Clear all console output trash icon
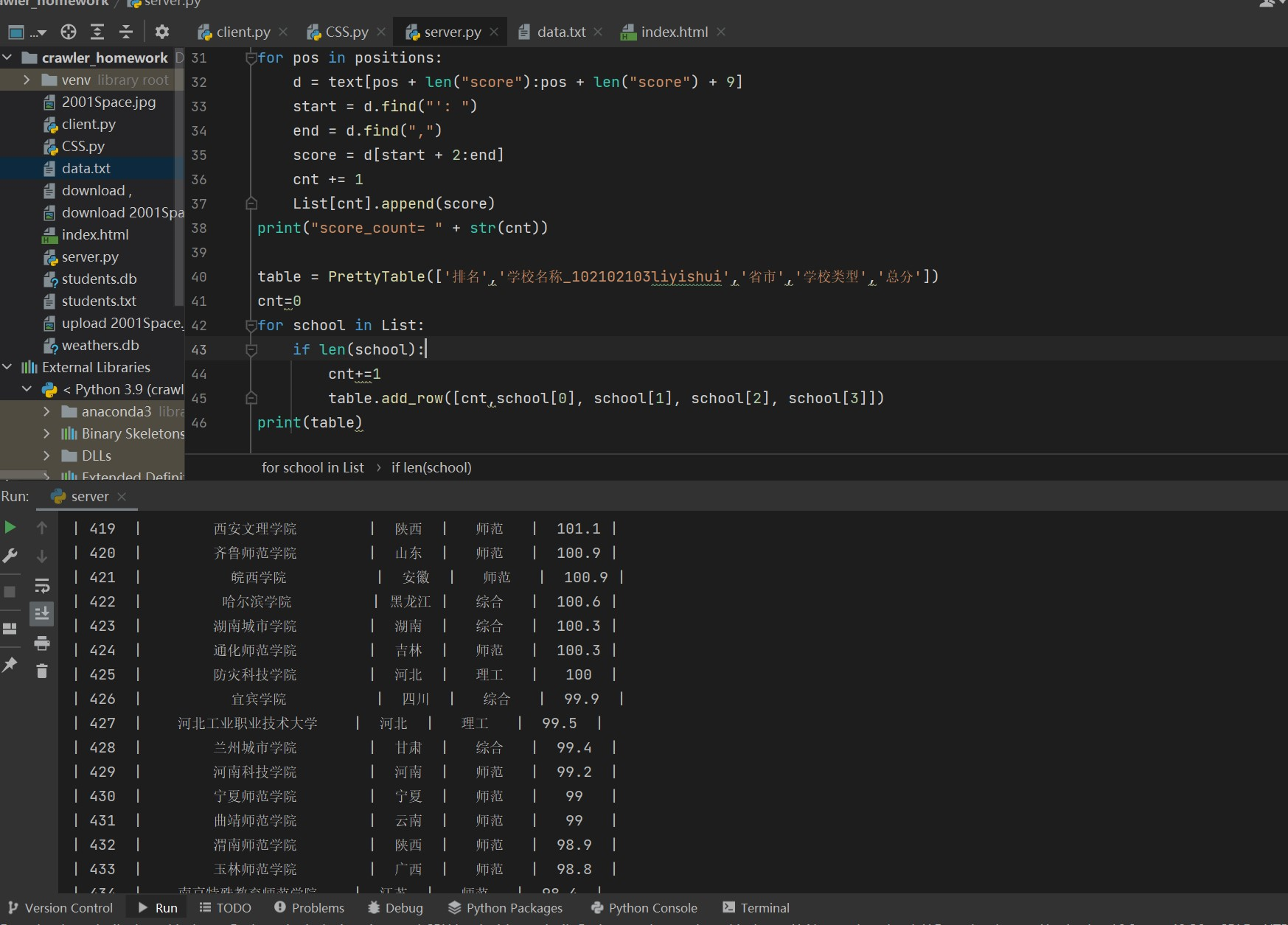 tap(42, 671)
